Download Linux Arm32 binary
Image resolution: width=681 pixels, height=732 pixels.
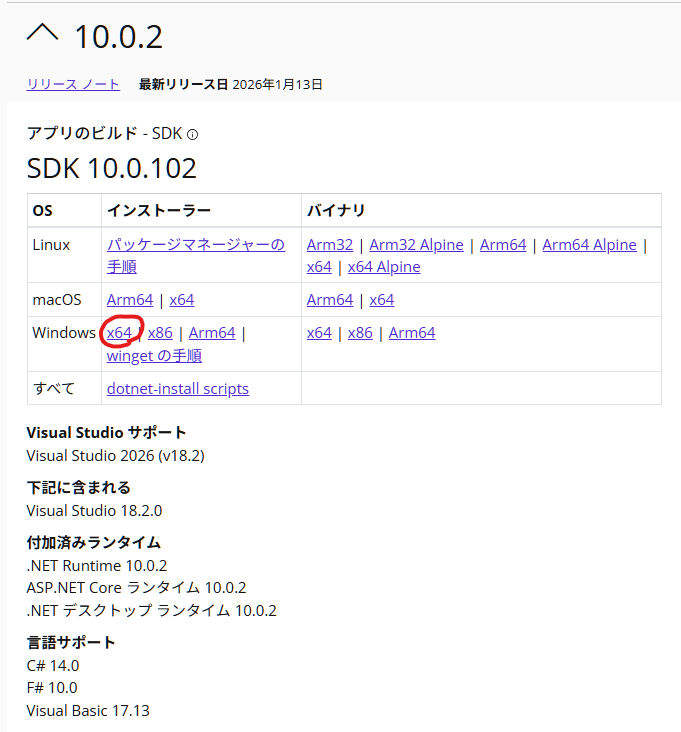pos(329,245)
